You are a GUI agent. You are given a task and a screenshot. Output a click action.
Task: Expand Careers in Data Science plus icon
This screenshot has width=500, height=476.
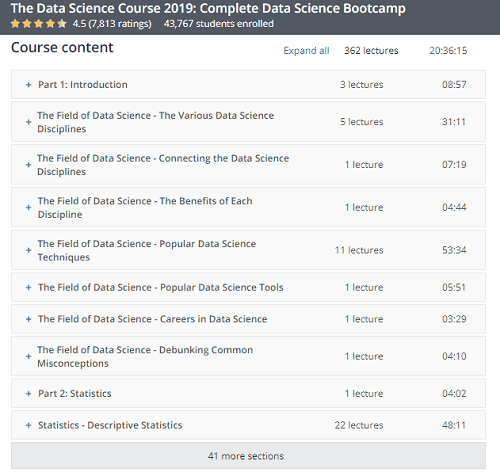pos(29,319)
